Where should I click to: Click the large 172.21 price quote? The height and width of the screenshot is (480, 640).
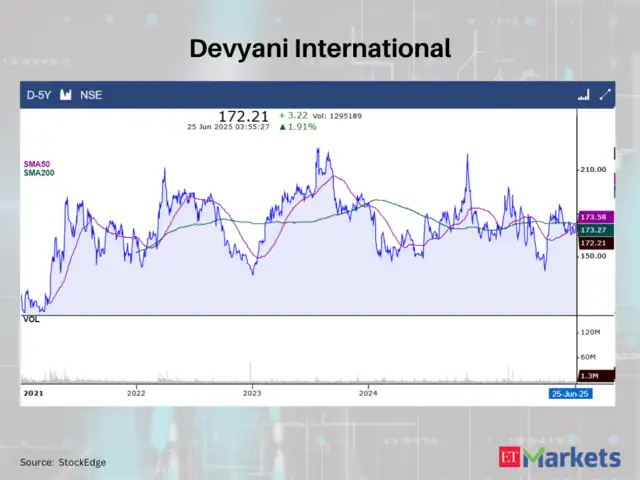click(244, 116)
